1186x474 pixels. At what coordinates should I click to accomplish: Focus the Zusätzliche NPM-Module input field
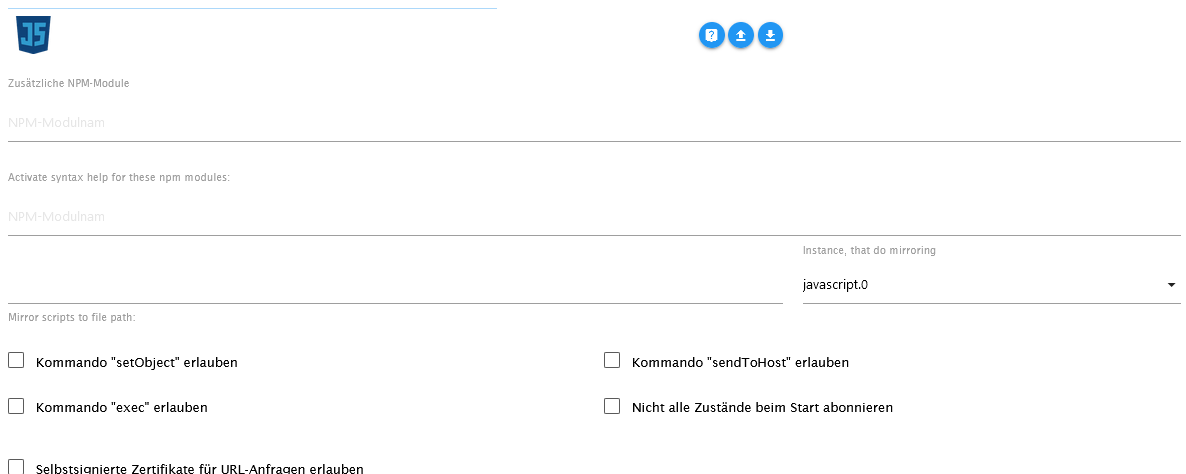coord(594,123)
